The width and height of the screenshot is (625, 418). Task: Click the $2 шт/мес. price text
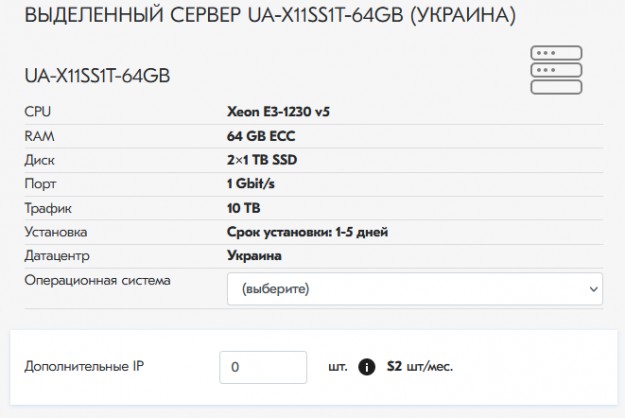421,367
